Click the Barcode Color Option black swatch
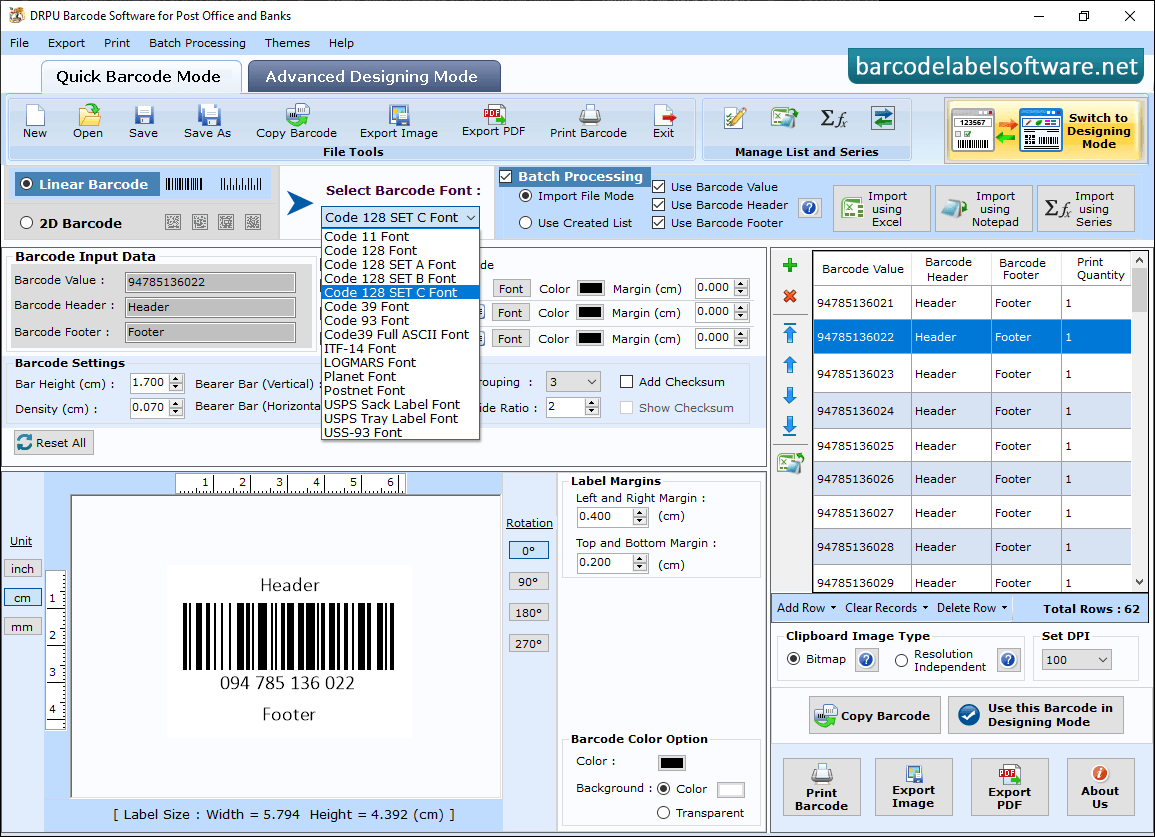Screen dimensions: 1155x837 pos(672,763)
